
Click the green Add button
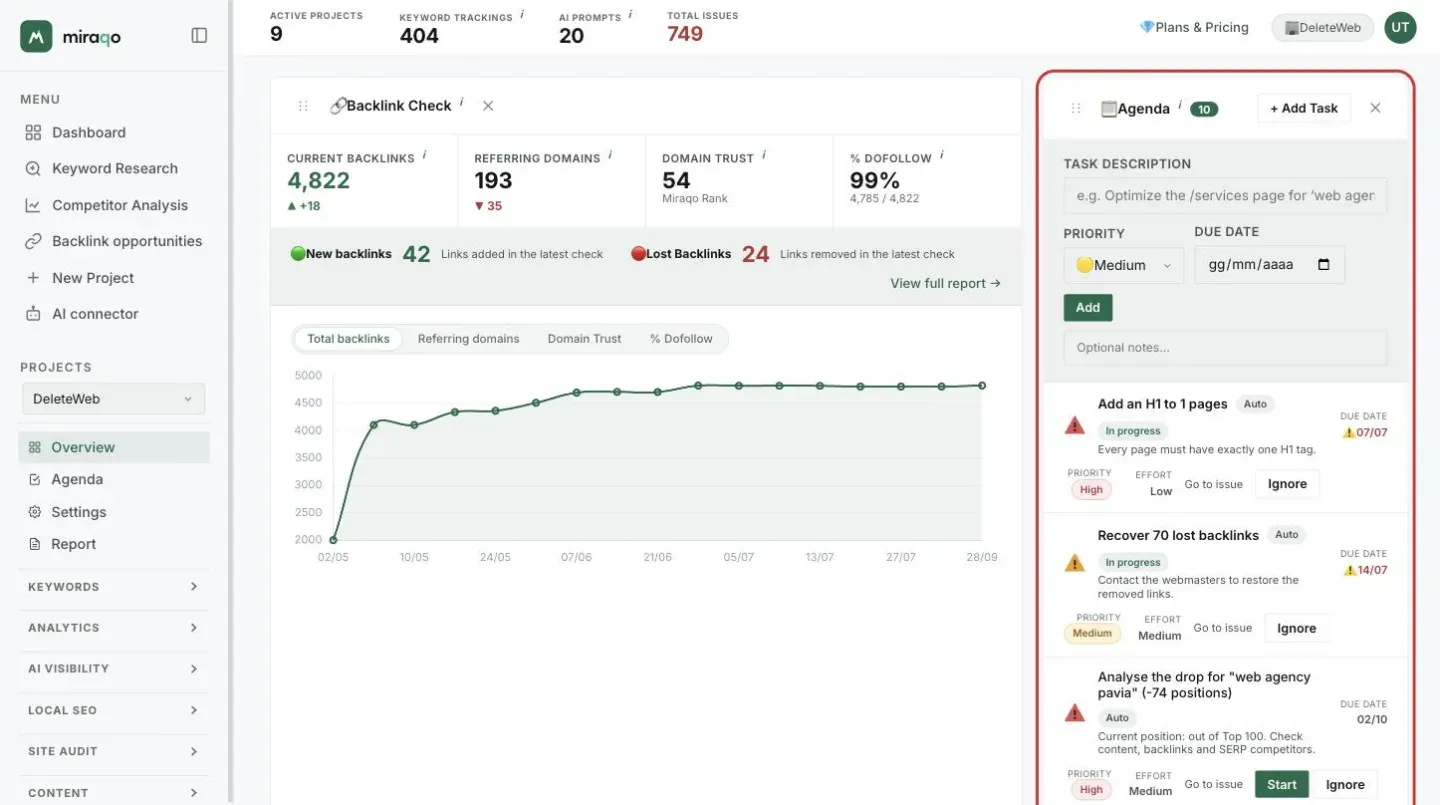coord(1088,308)
